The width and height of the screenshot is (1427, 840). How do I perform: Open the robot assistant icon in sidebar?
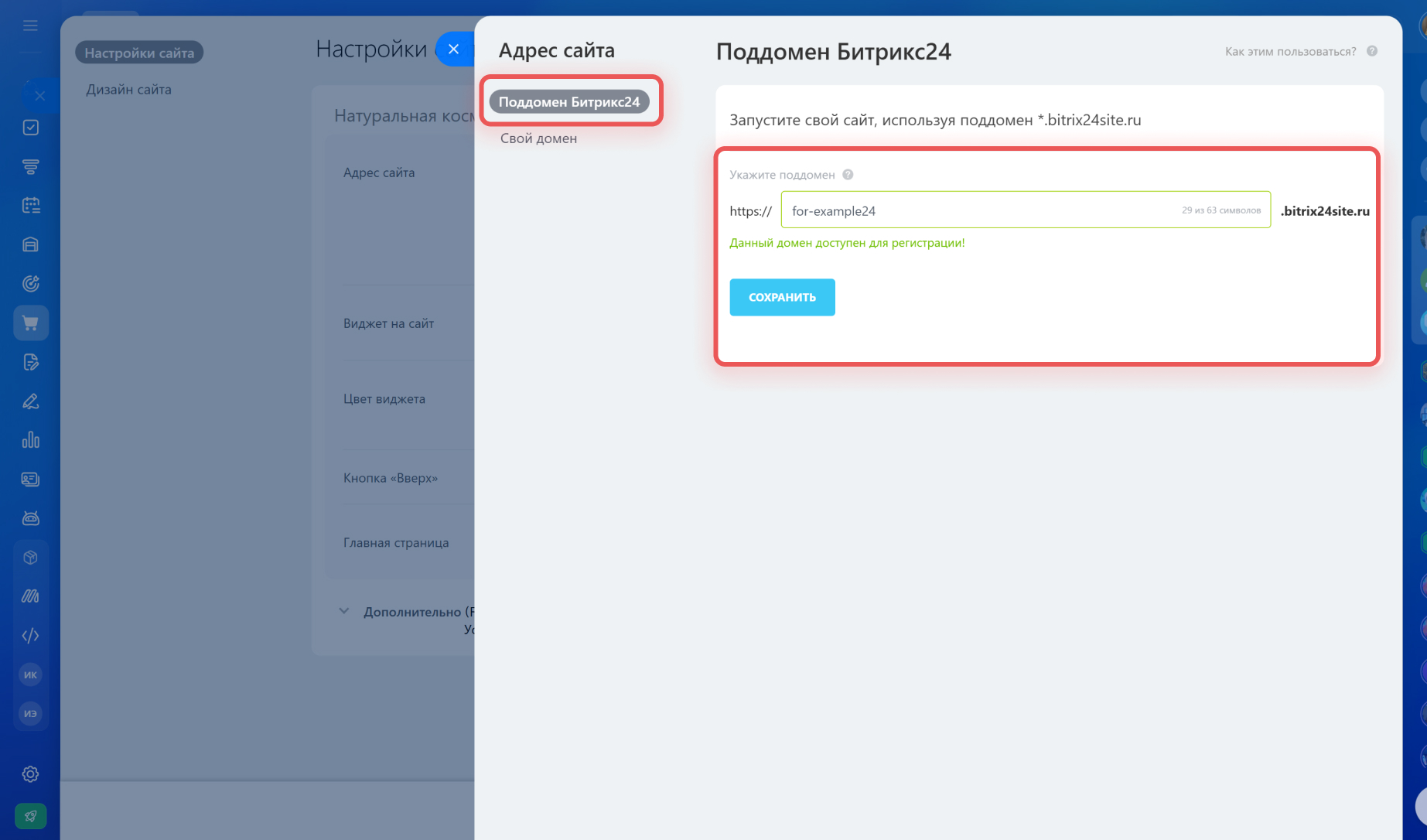pyautogui.click(x=31, y=518)
